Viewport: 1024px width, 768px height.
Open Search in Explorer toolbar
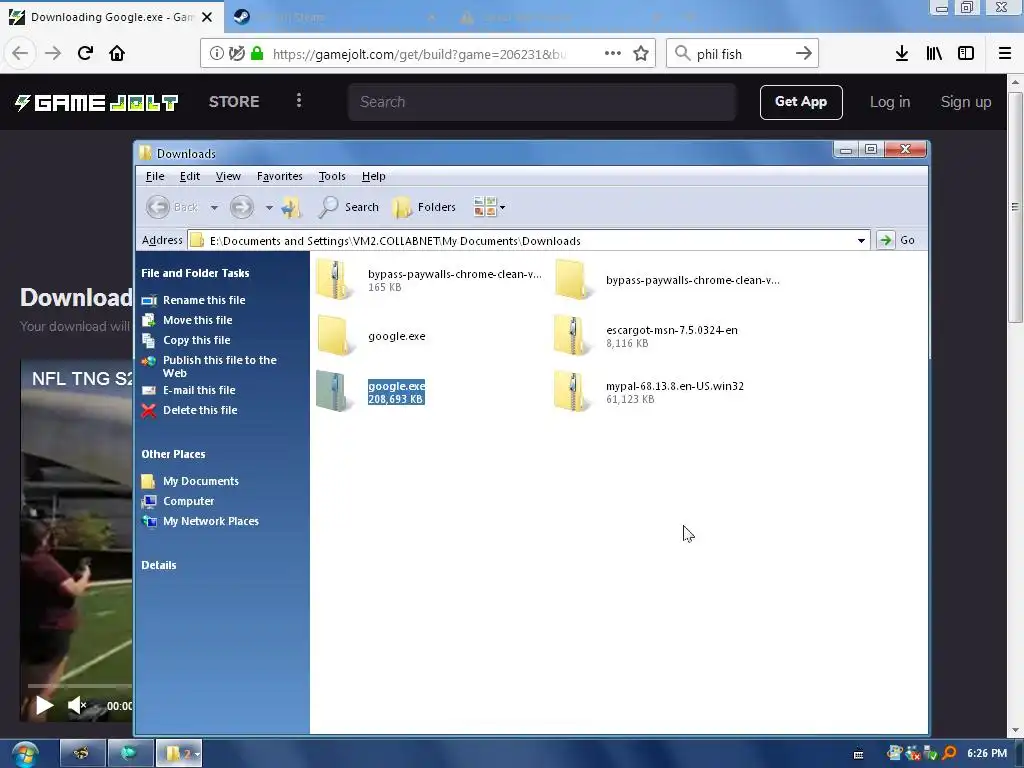(x=349, y=207)
